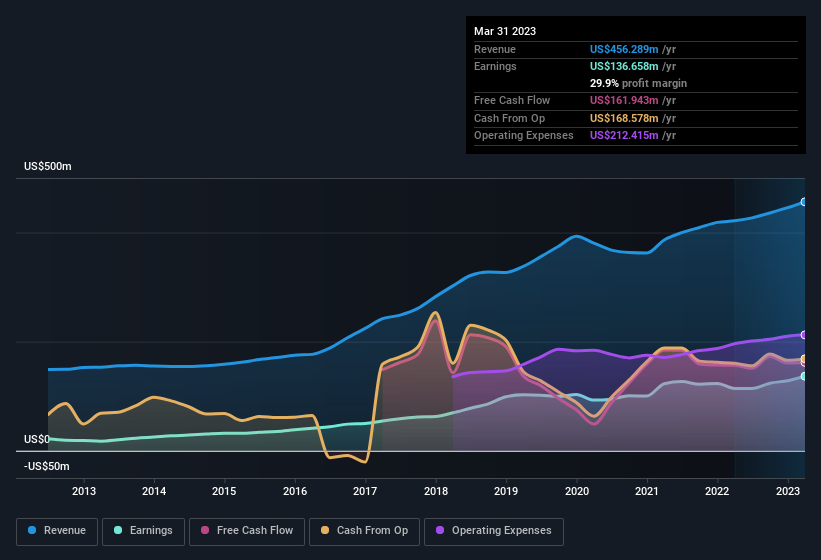This screenshot has width=821, height=560.
Task: Click the 29.9% profit margin text
Action: [x=638, y=83]
